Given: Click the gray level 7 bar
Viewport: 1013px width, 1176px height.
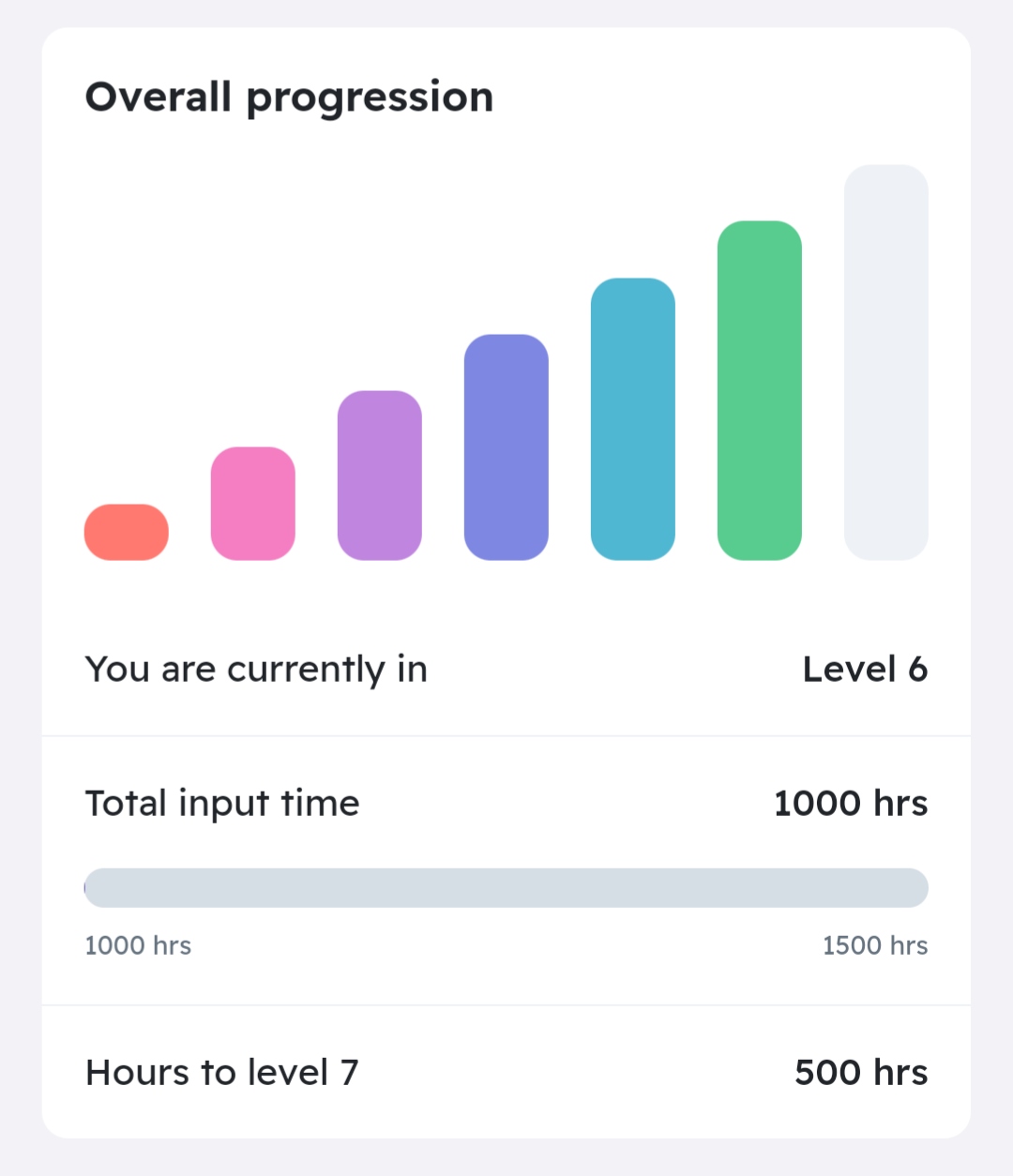Looking at the screenshot, I should (x=886, y=362).
